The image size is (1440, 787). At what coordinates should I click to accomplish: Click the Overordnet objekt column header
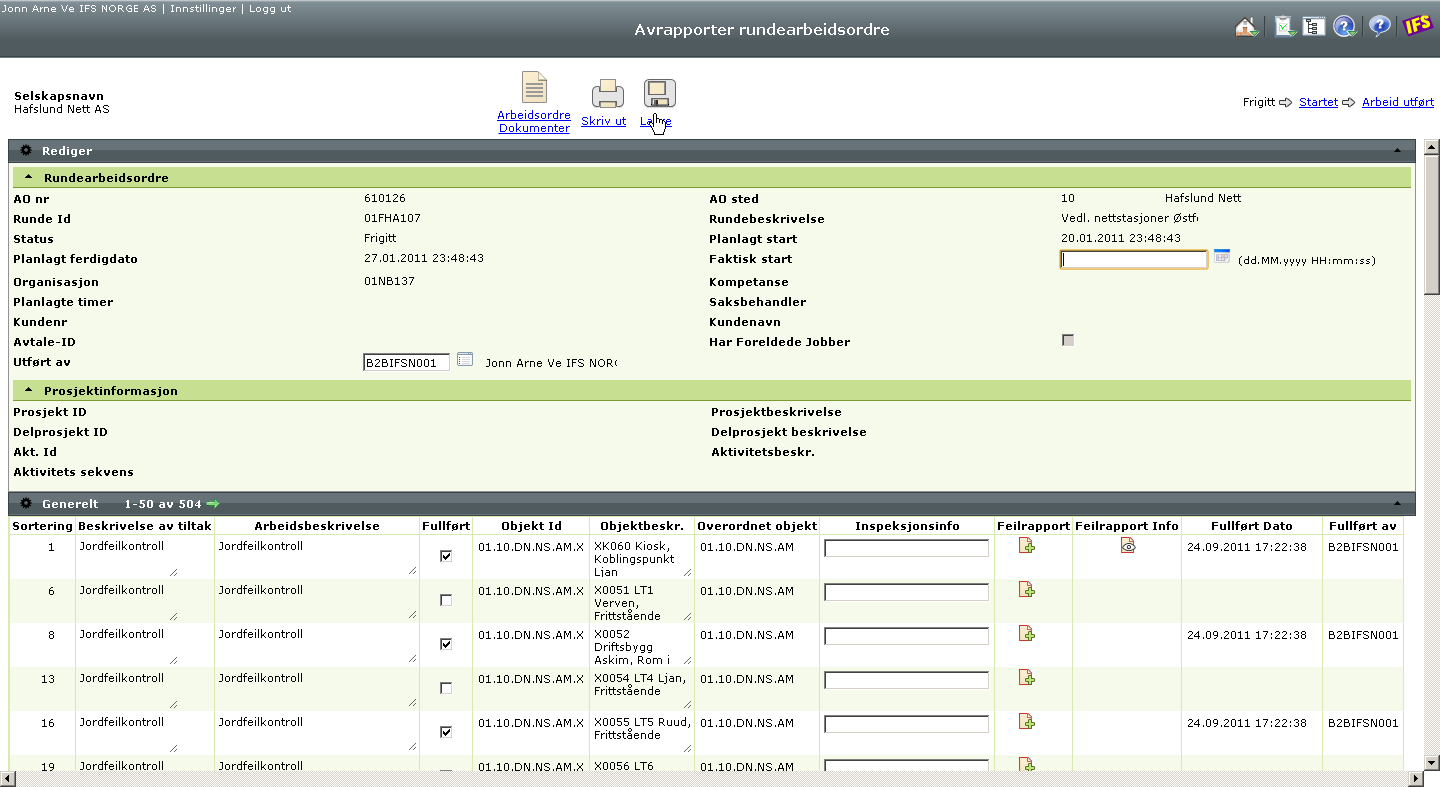757,526
